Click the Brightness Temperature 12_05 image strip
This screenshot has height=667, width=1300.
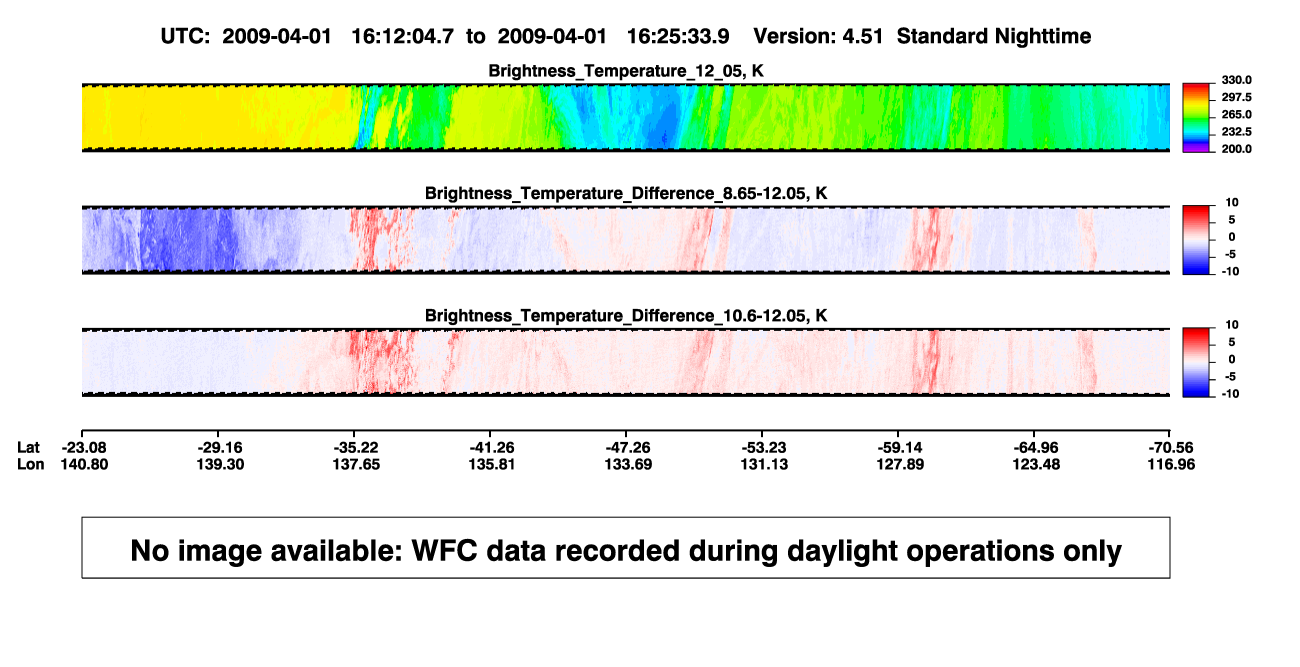coord(626,117)
